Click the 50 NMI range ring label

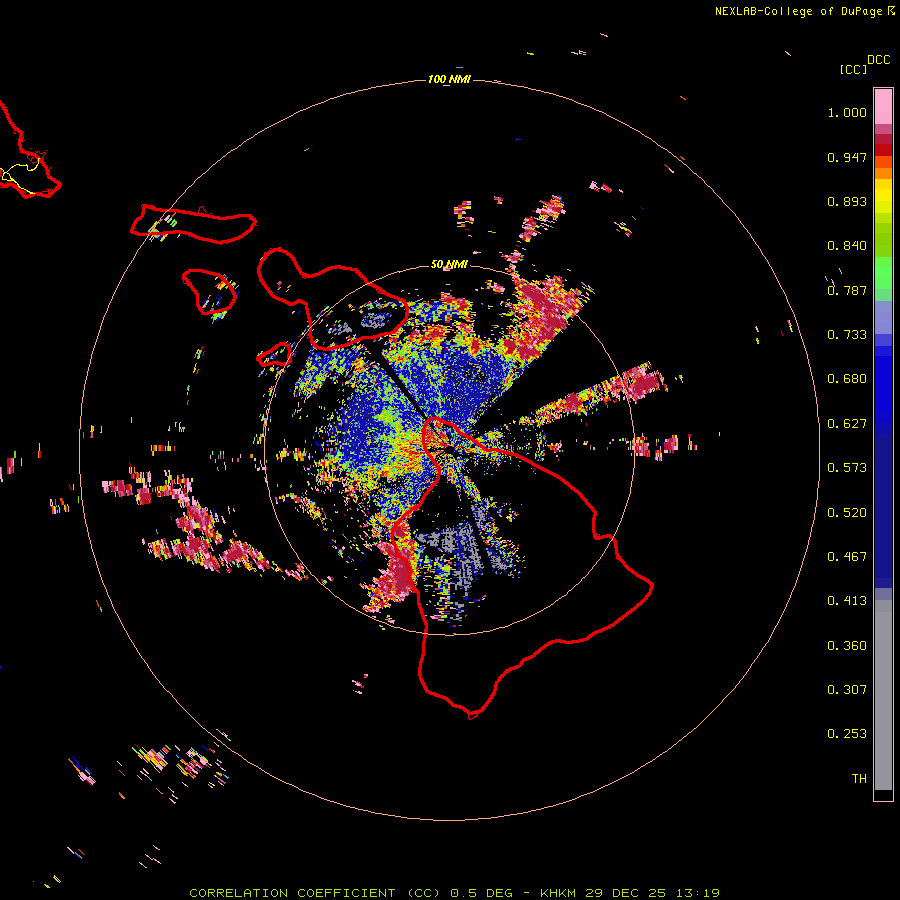tap(449, 264)
